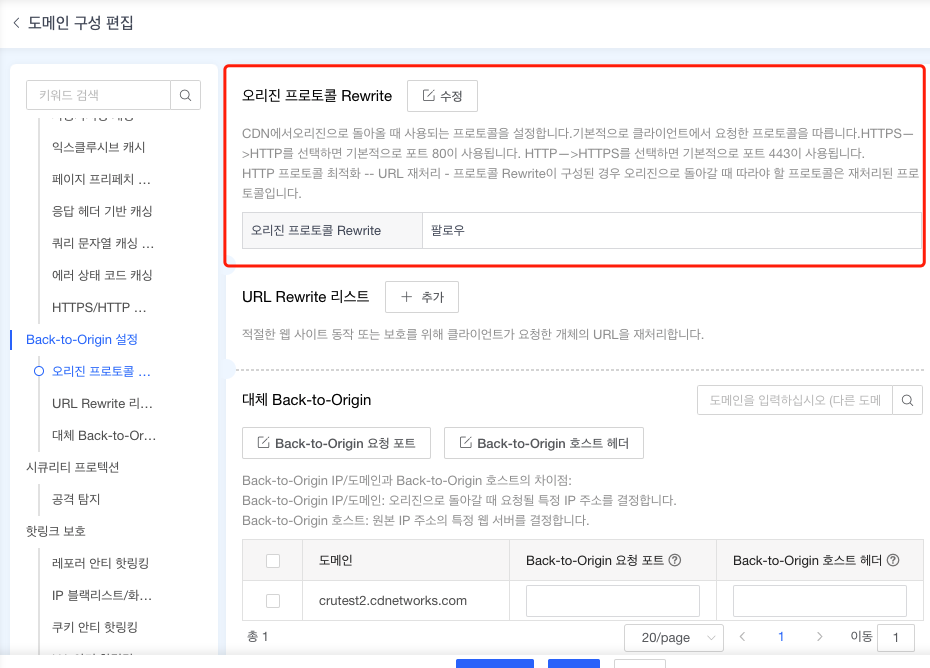Viewport: 930px width, 668px height.
Task: Click the 키워드 검색 input field
Action: pyautogui.click(x=98, y=95)
